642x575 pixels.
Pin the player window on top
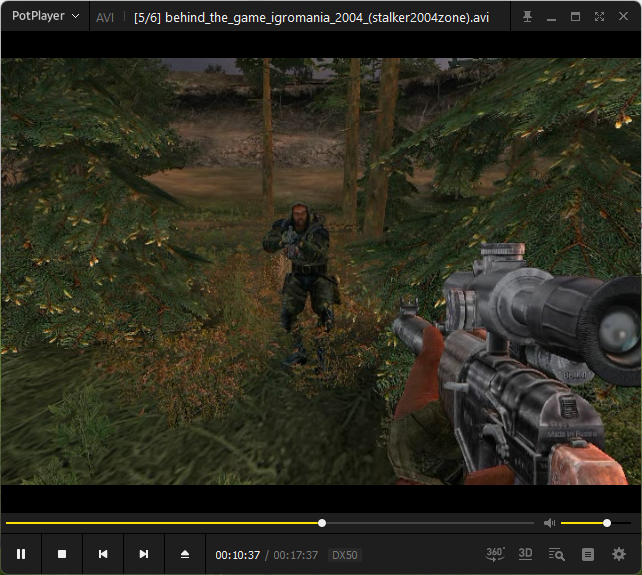pos(527,16)
